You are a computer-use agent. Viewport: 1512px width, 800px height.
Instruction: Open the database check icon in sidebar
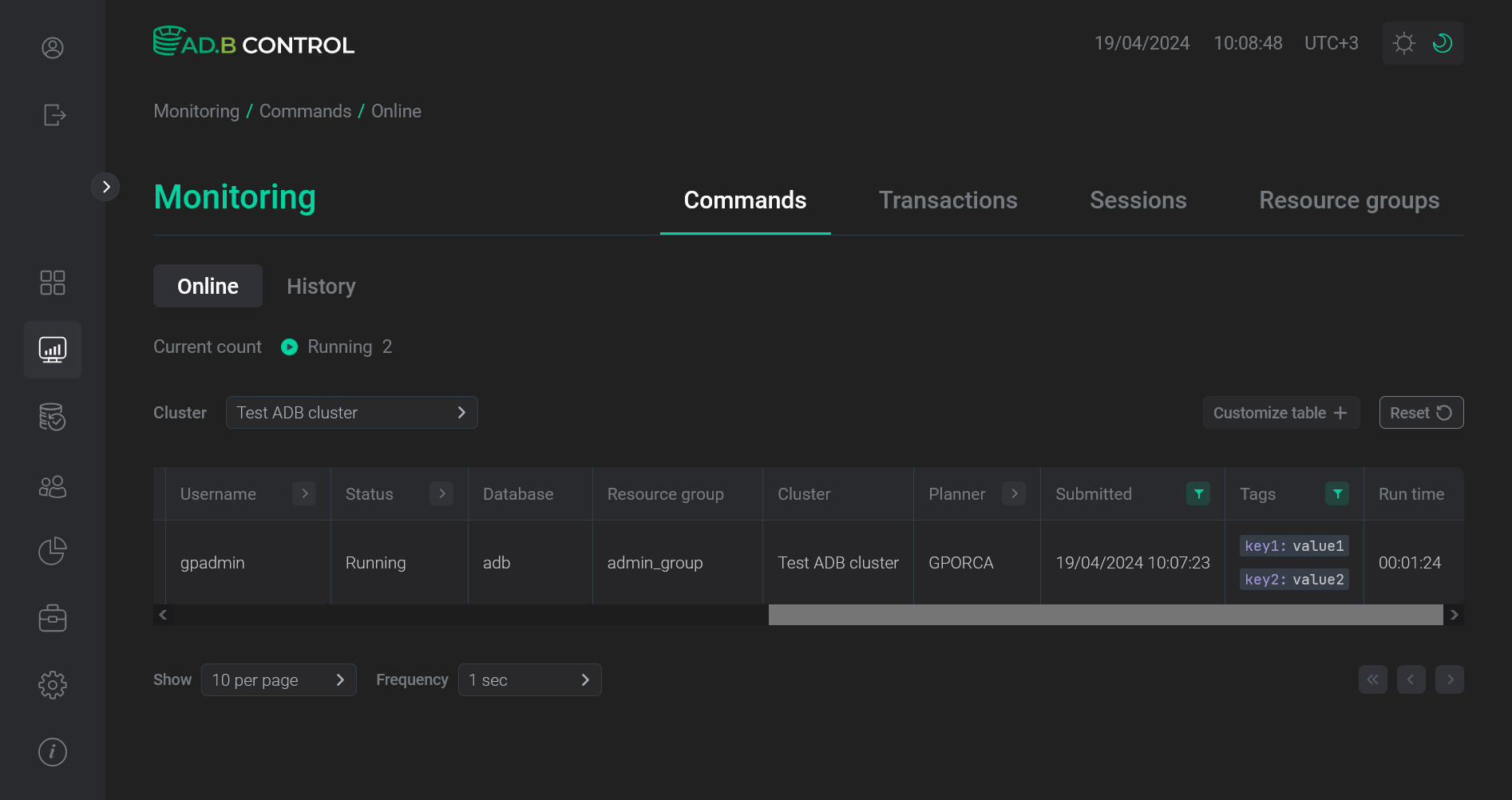(52, 417)
